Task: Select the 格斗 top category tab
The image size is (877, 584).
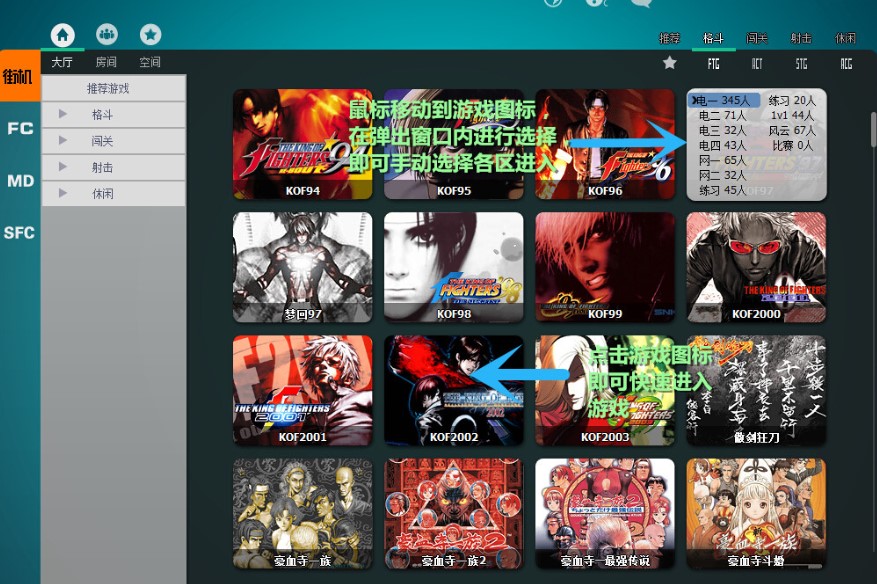Action: click(x=713, y=38)
